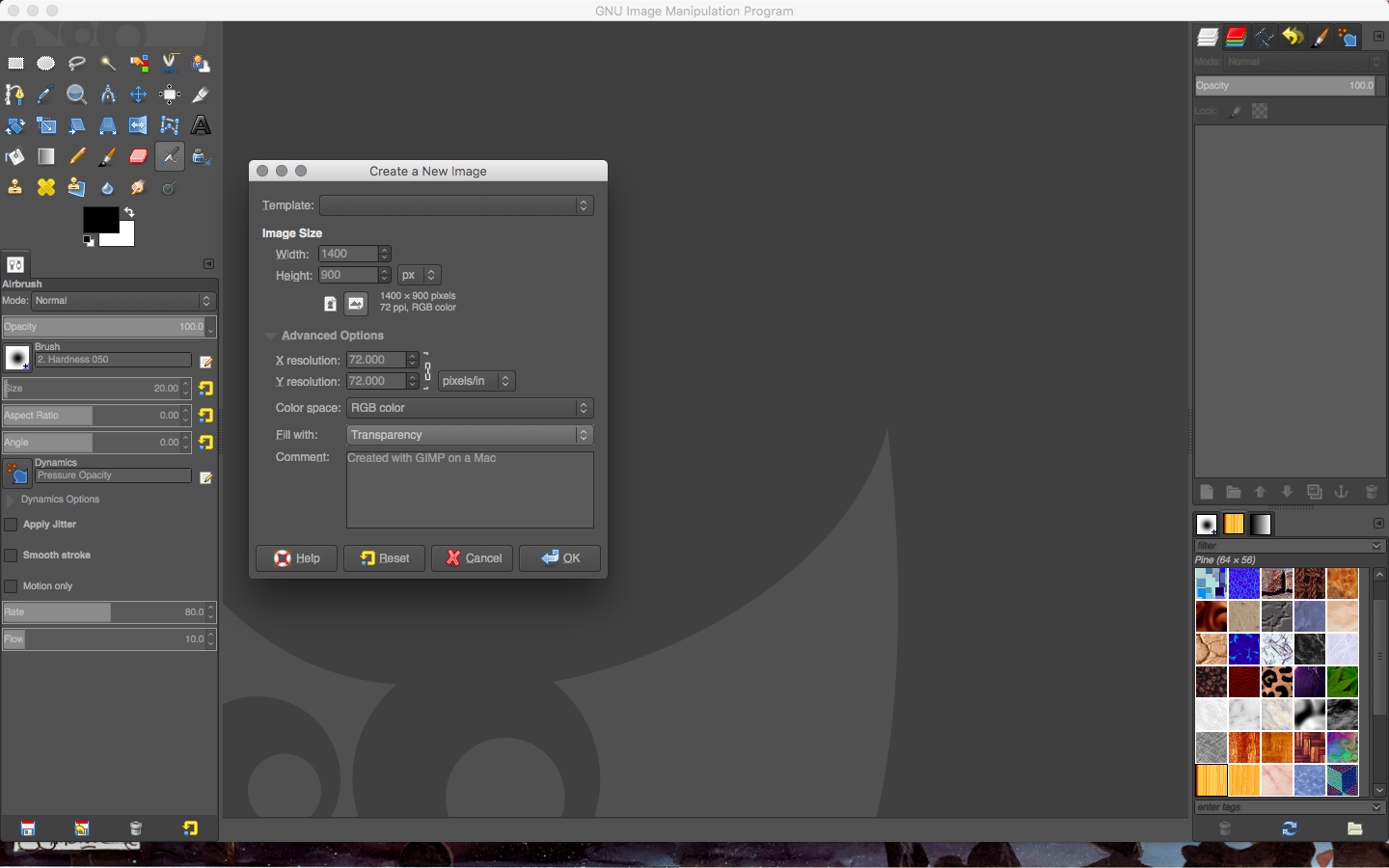Select the Scissors Select tool
The image size is (1389, 868).
point(170,64)
